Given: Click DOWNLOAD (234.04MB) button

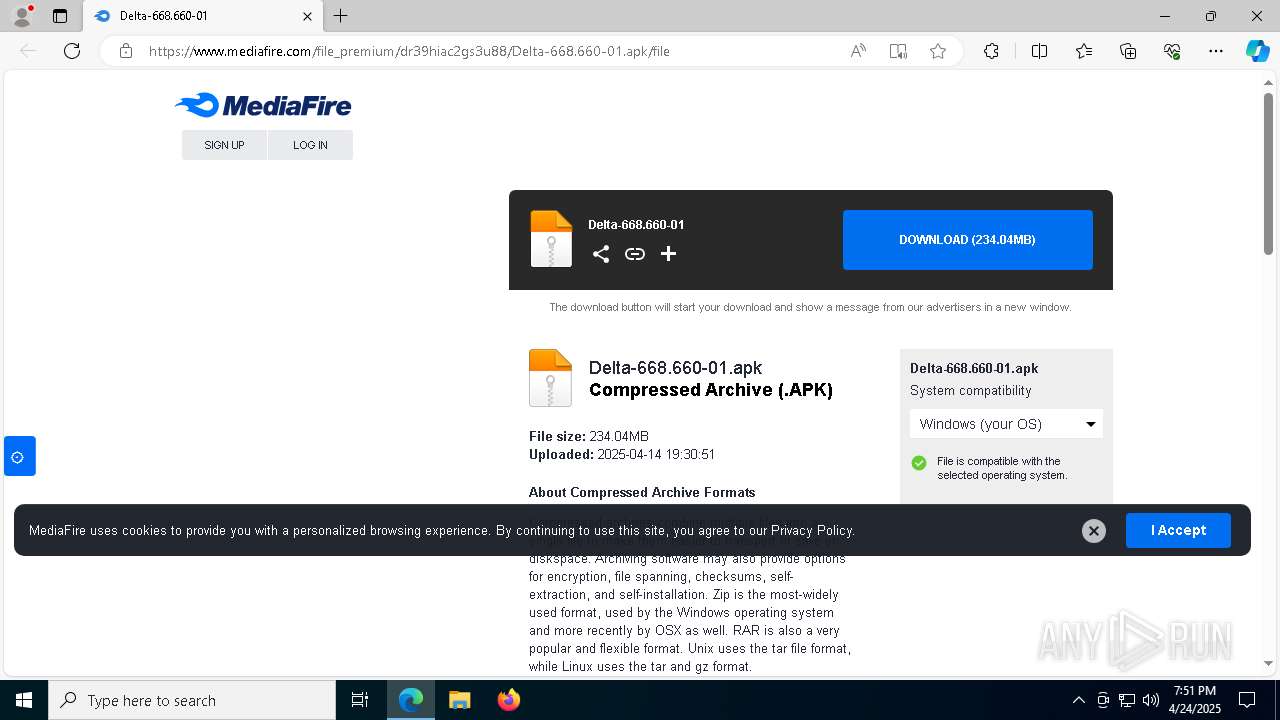Looking at the screenshot, I should pos(967,240).
